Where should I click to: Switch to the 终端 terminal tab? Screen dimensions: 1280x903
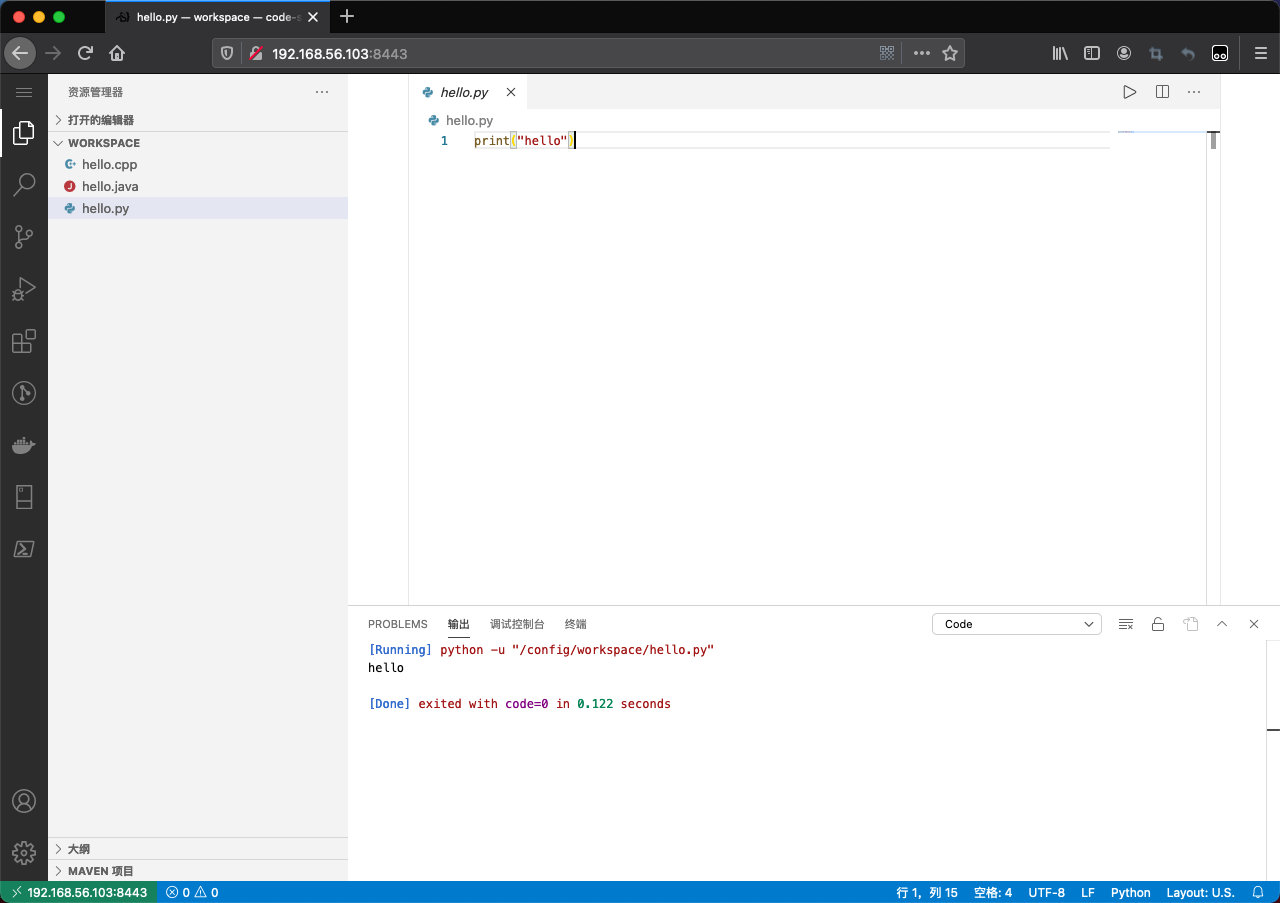point(576,624)
